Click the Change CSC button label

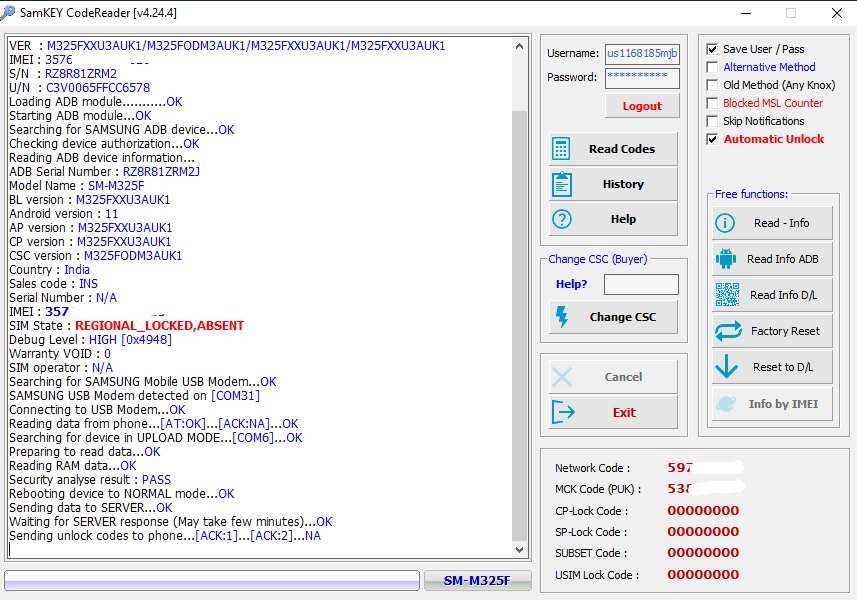pyautogui.click(x=623, y=317)
